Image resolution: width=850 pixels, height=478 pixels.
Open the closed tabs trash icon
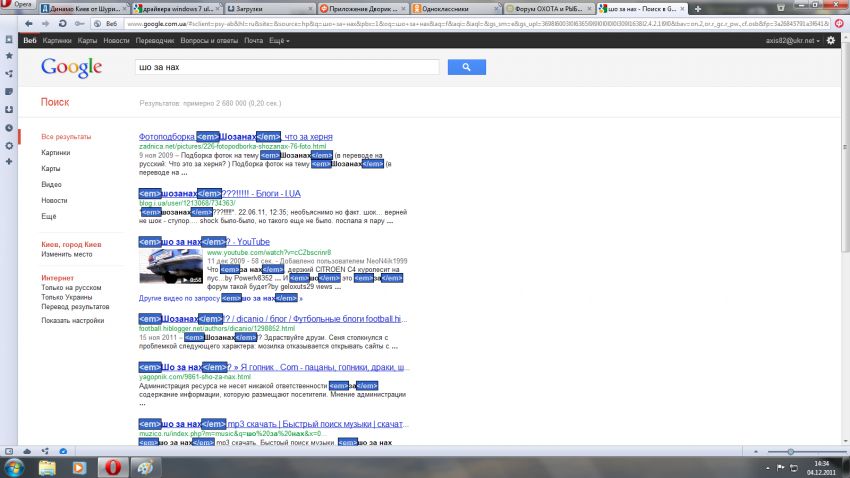(781, 8)
